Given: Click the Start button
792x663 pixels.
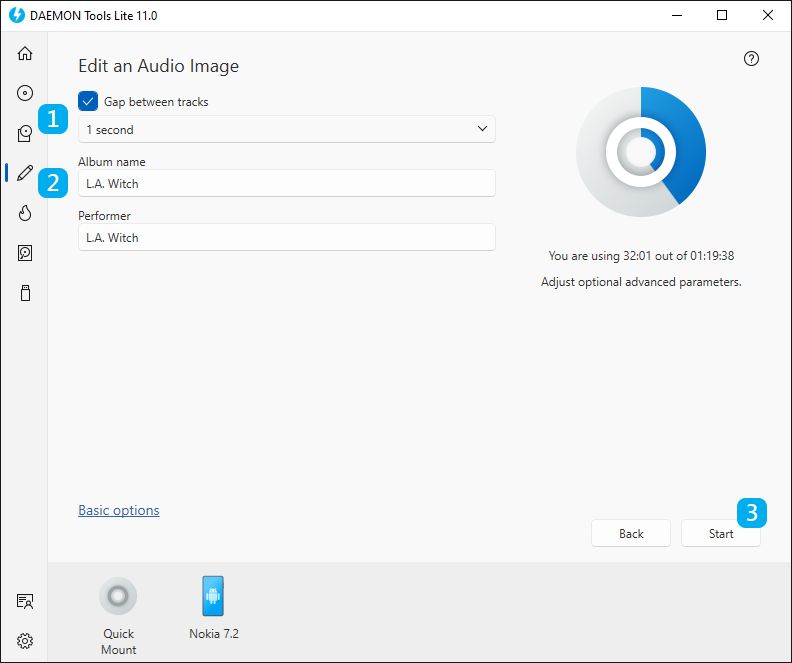Looking at the screenshot, I should click(x=721, y=533).
